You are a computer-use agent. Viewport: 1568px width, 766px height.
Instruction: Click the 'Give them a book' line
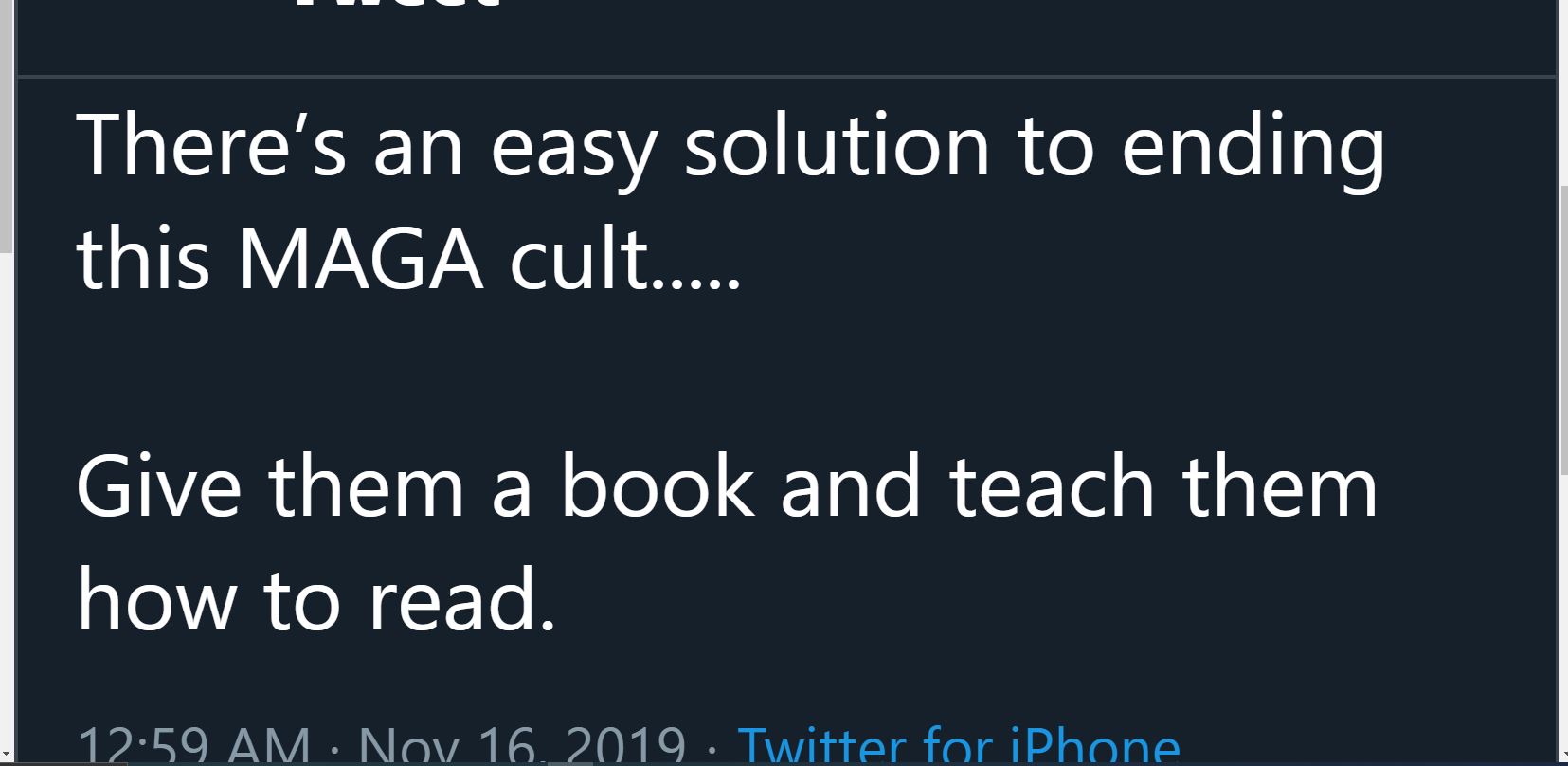pos(727,486)
